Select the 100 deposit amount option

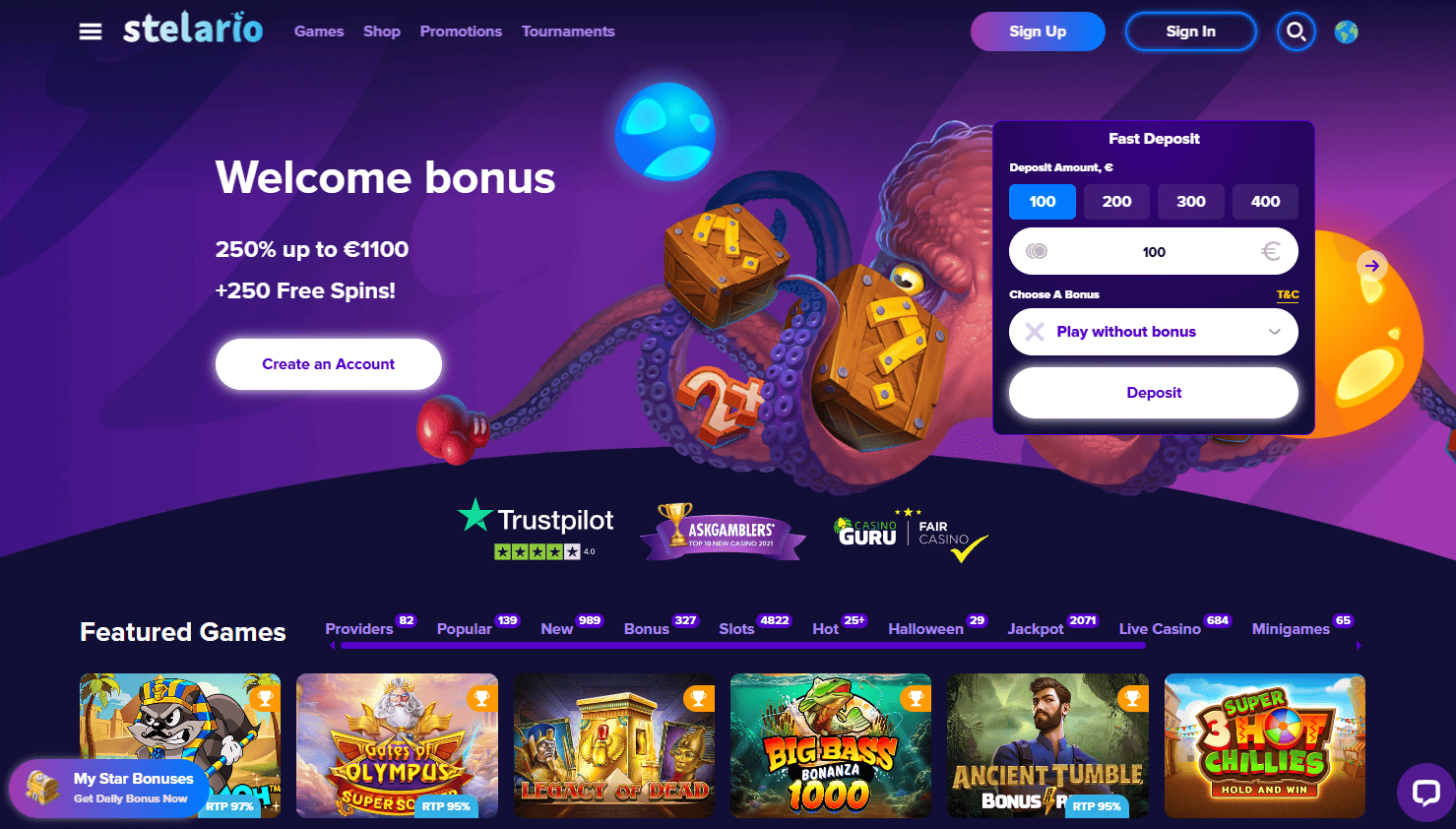1043,202
